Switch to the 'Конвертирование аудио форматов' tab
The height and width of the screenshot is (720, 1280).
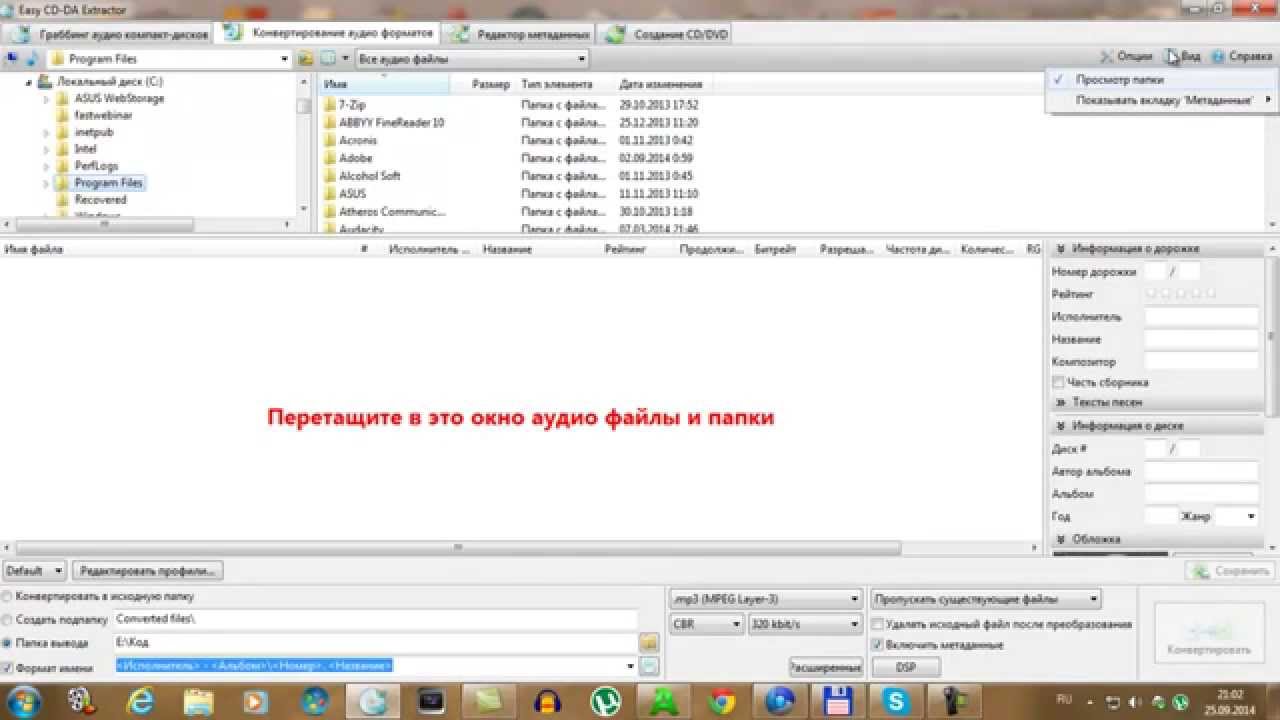(329, 33)
